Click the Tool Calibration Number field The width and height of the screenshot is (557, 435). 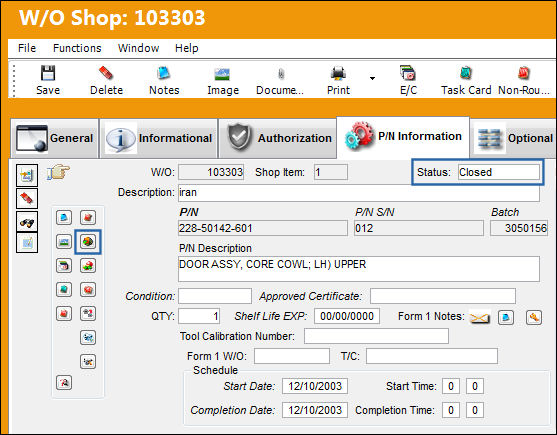(x=376, y=336)
